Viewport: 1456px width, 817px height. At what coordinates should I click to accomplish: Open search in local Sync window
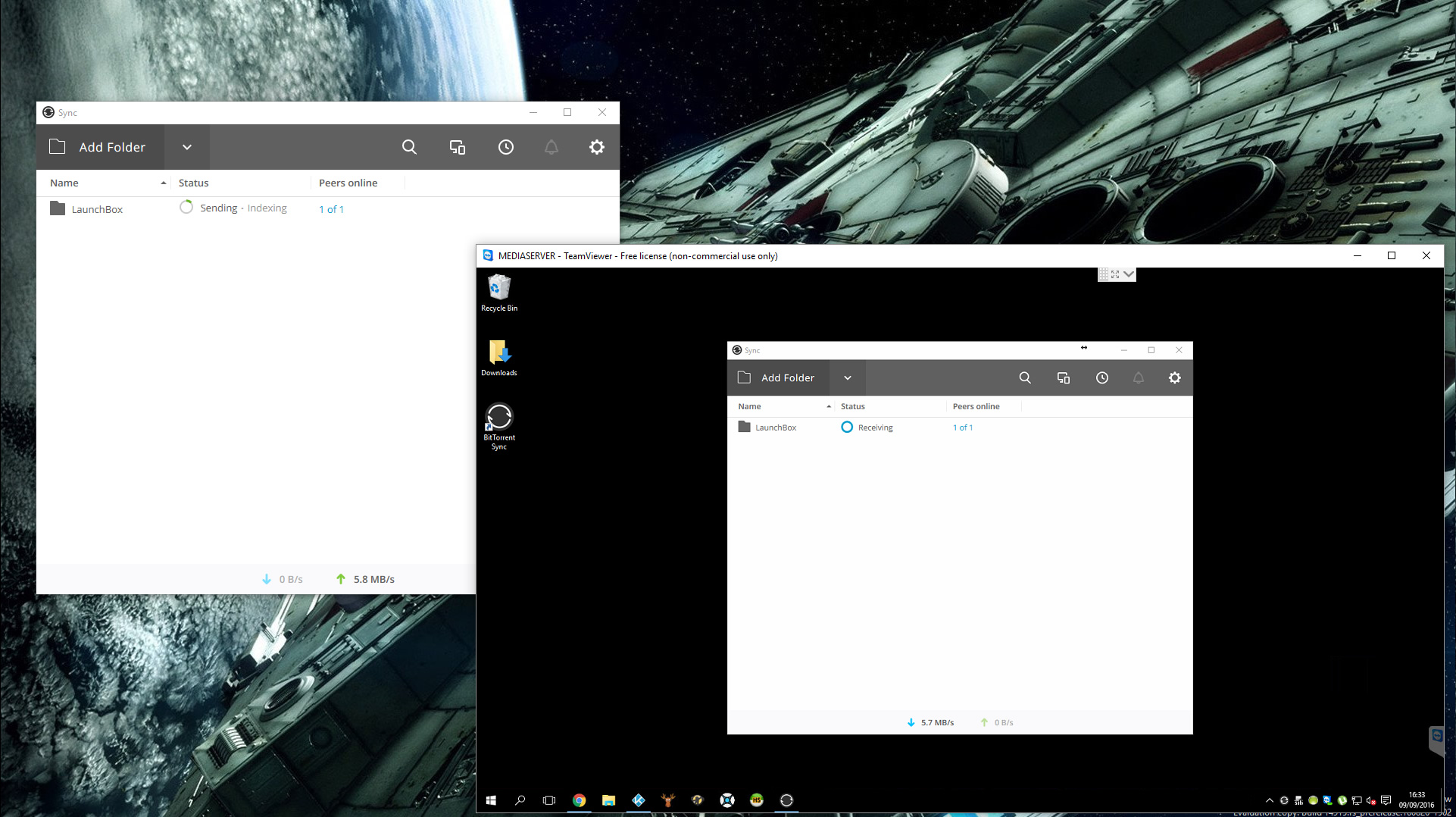409,147
